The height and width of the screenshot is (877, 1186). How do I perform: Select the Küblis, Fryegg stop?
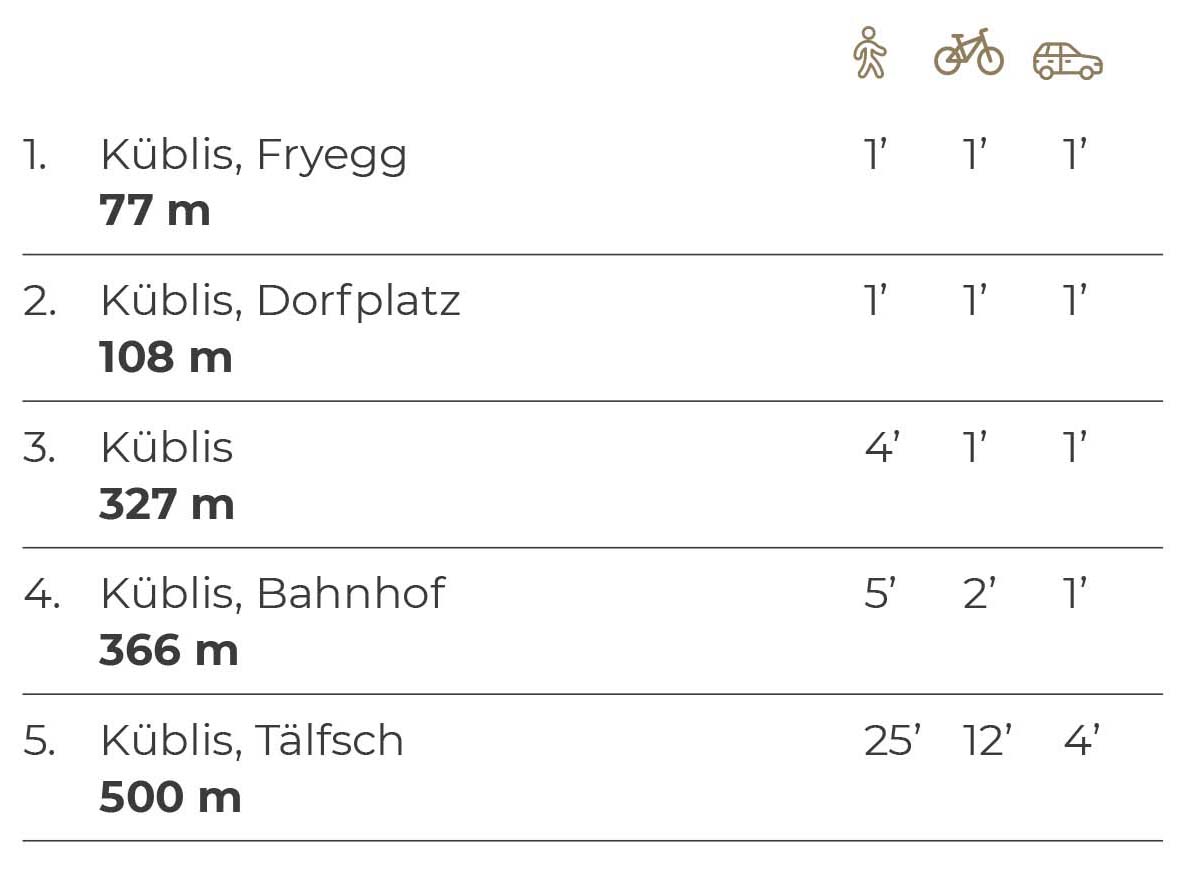(x=254, y=156)
